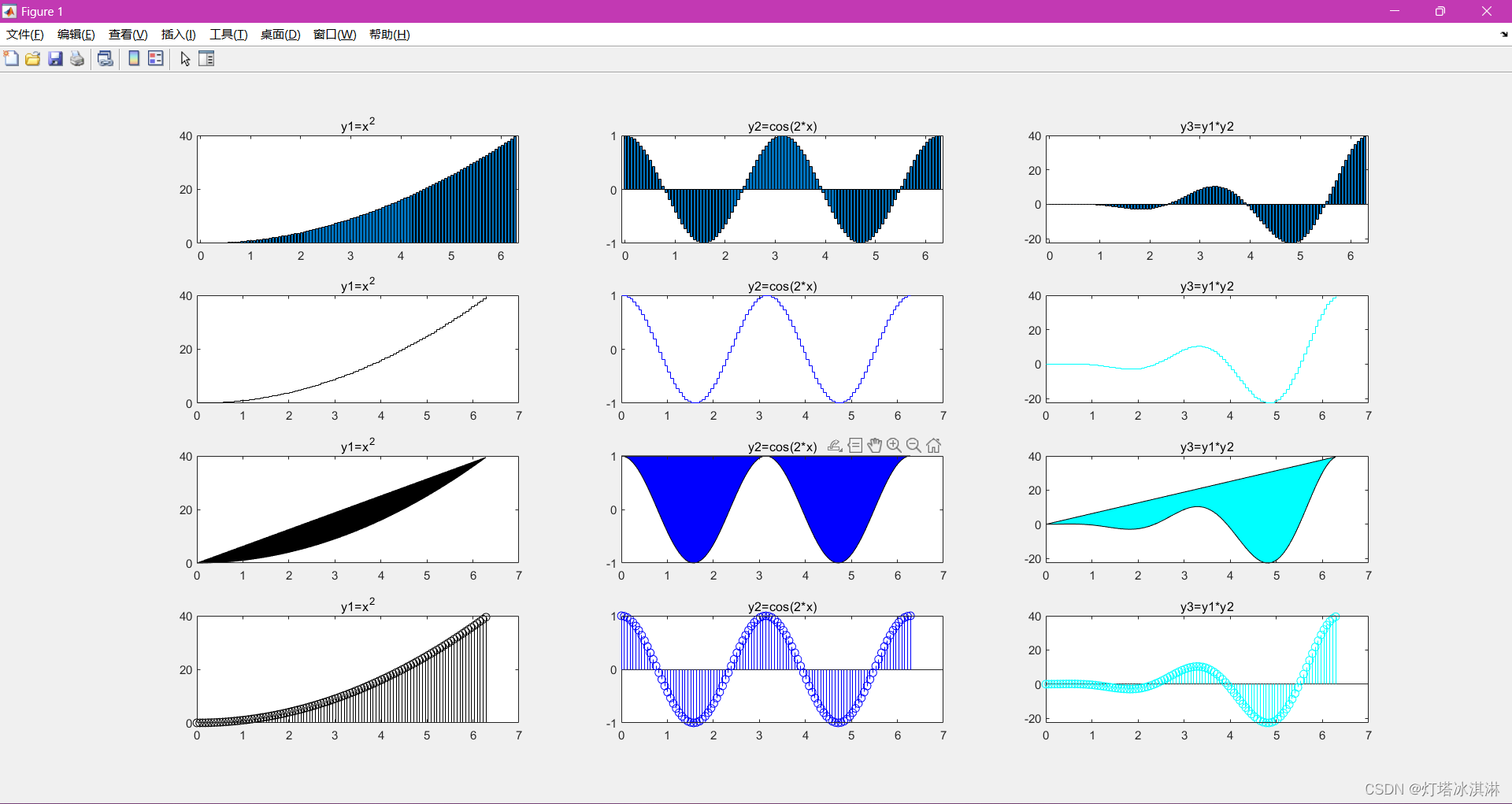
Task: Select the black y1=x² stairs plot
Action: [x=358, y=350]
